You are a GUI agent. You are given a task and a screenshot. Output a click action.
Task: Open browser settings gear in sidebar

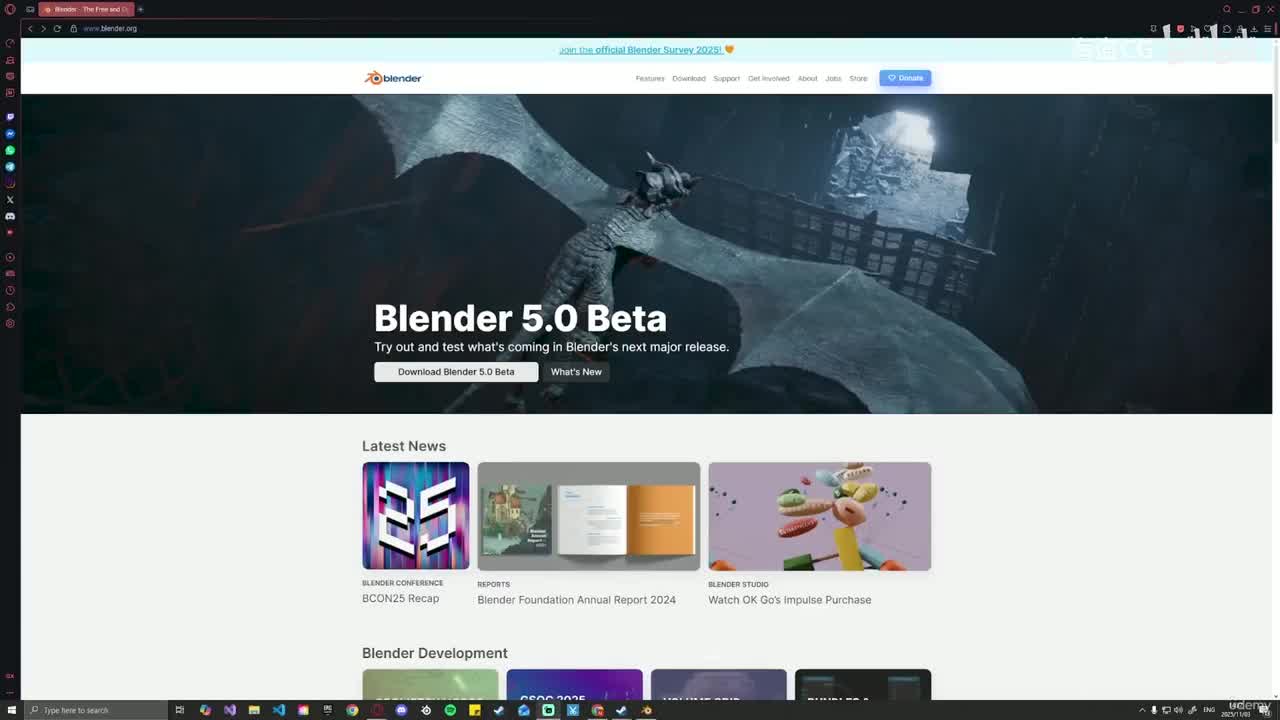[x=10, y=323]
